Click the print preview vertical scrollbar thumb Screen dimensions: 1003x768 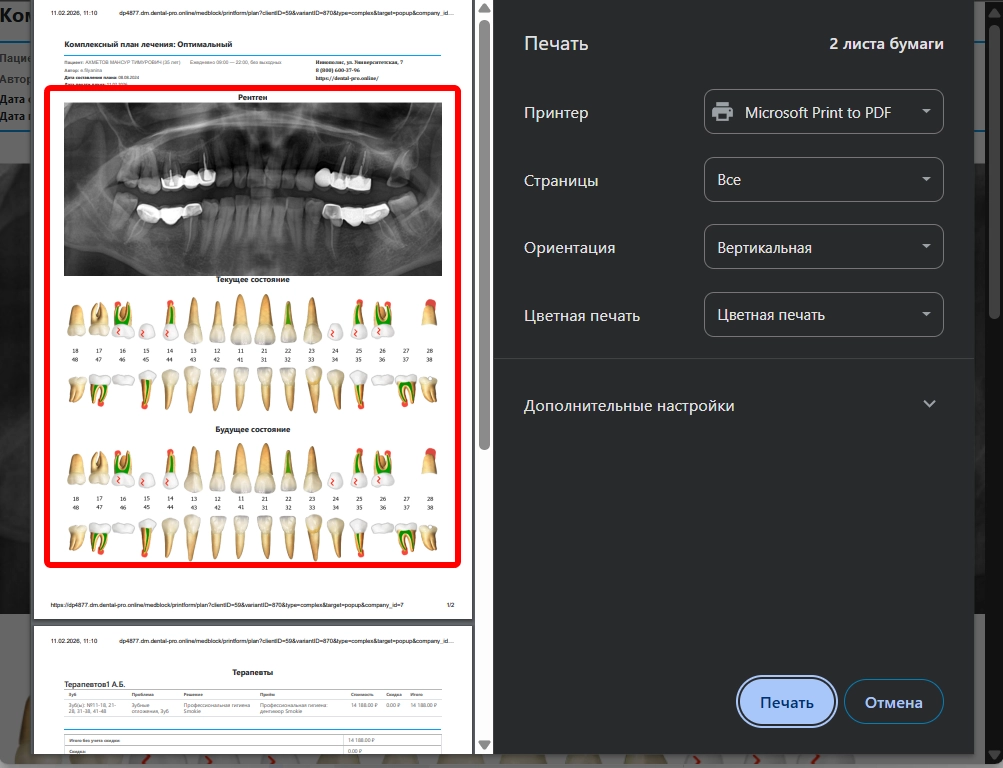[484, 232]
